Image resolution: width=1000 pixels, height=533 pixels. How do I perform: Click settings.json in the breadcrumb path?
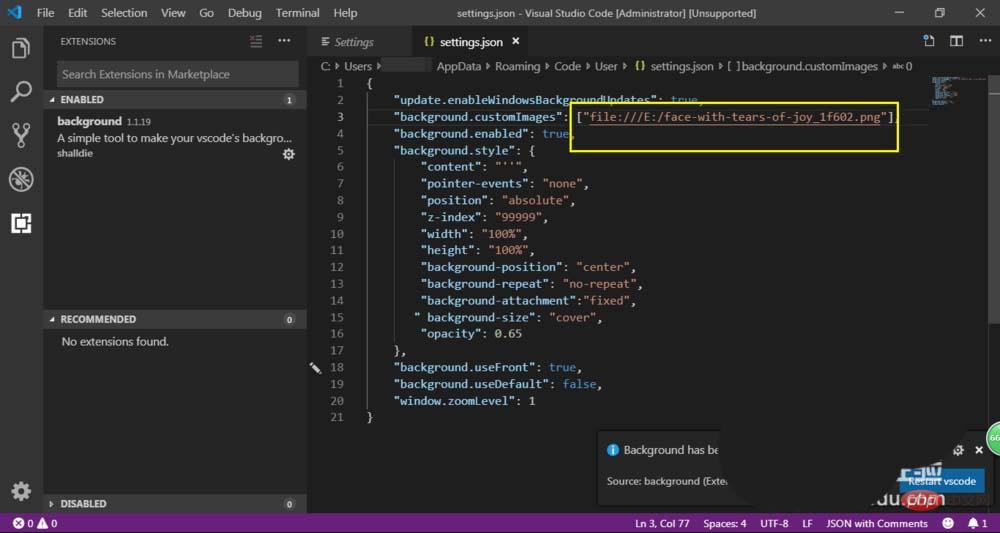coord(684,66)
